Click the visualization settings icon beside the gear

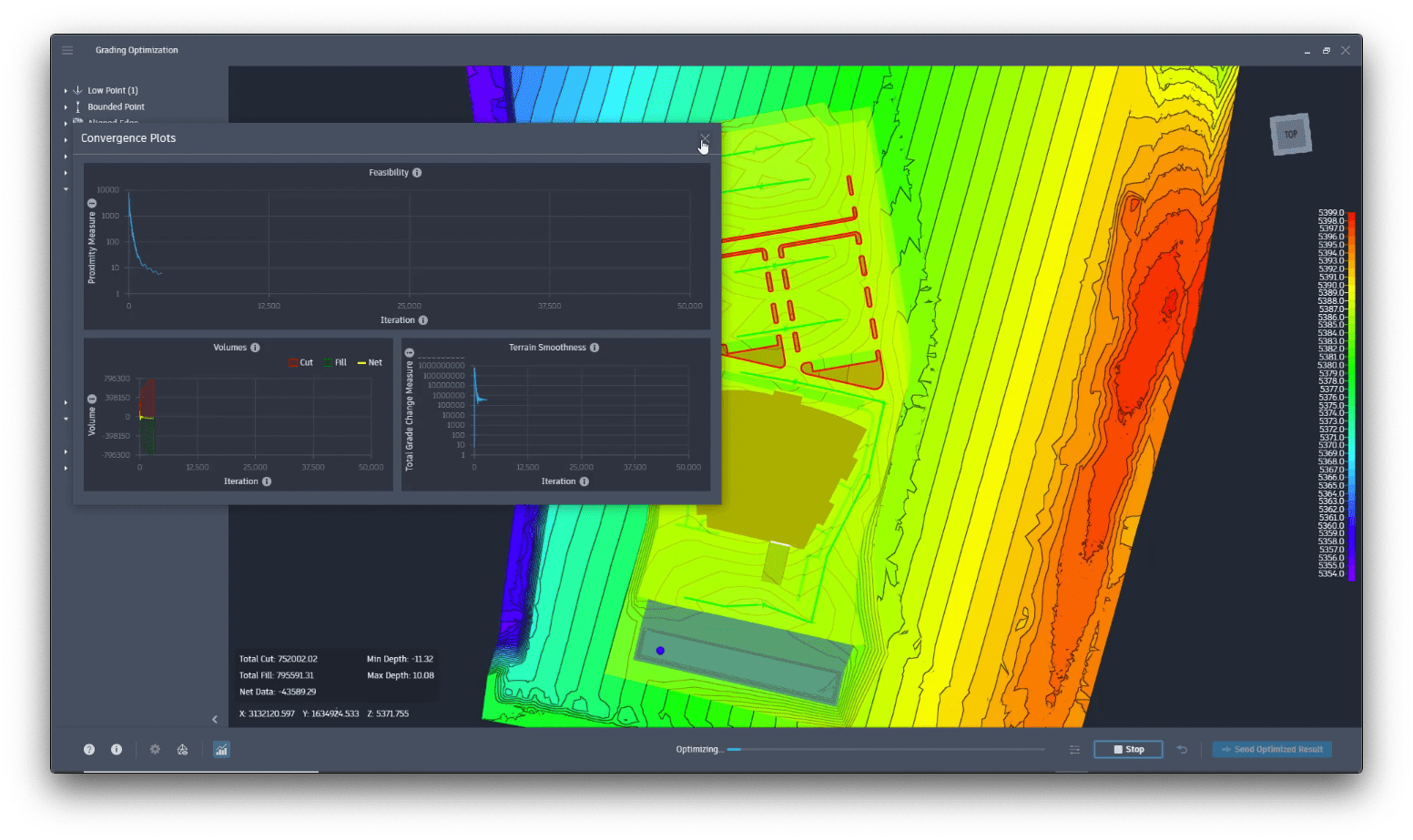182,750
